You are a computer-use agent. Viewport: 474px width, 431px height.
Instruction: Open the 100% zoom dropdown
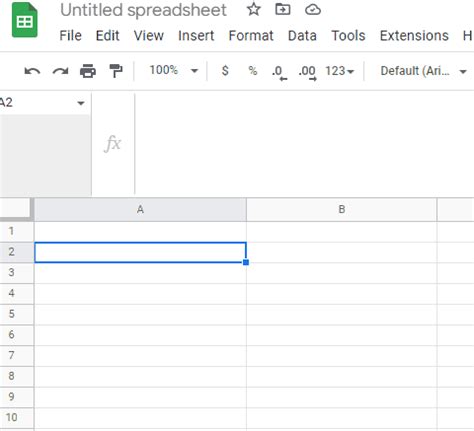[173, 70]
